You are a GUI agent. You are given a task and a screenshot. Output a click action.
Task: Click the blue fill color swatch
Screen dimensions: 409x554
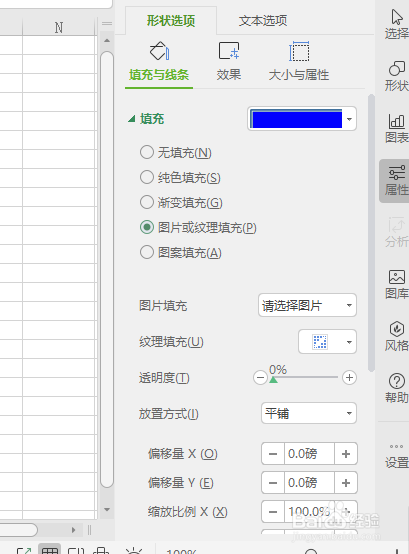pyautogui.click(x=296, y=118)
